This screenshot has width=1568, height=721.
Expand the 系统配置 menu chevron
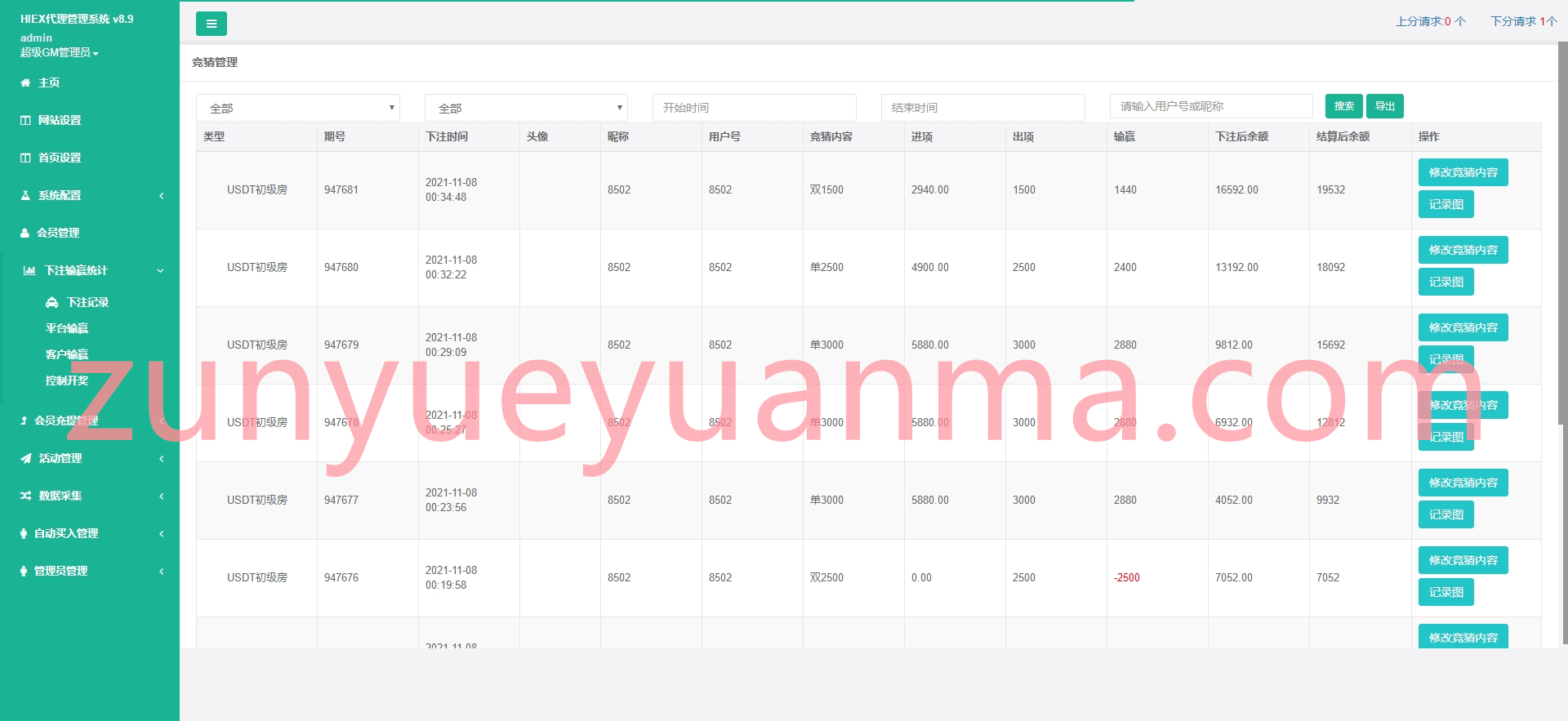pyautogui.click(x=161, y=195)
